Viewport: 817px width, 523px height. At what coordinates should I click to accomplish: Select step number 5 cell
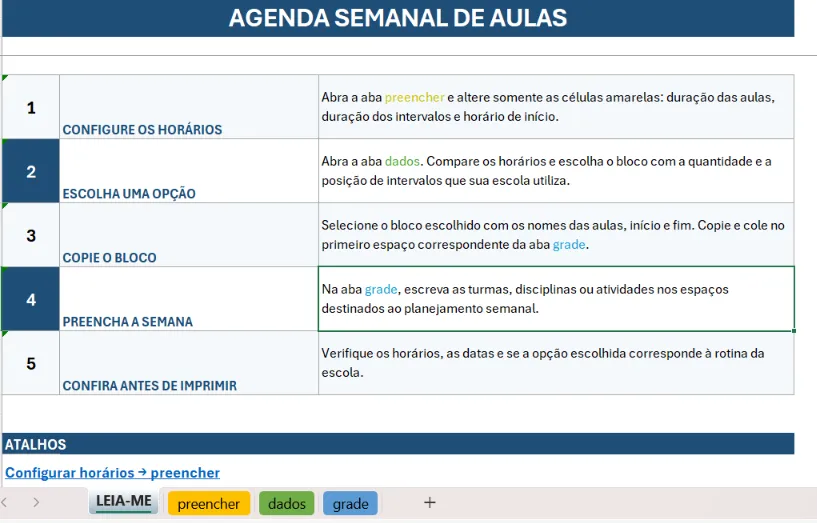31,363
